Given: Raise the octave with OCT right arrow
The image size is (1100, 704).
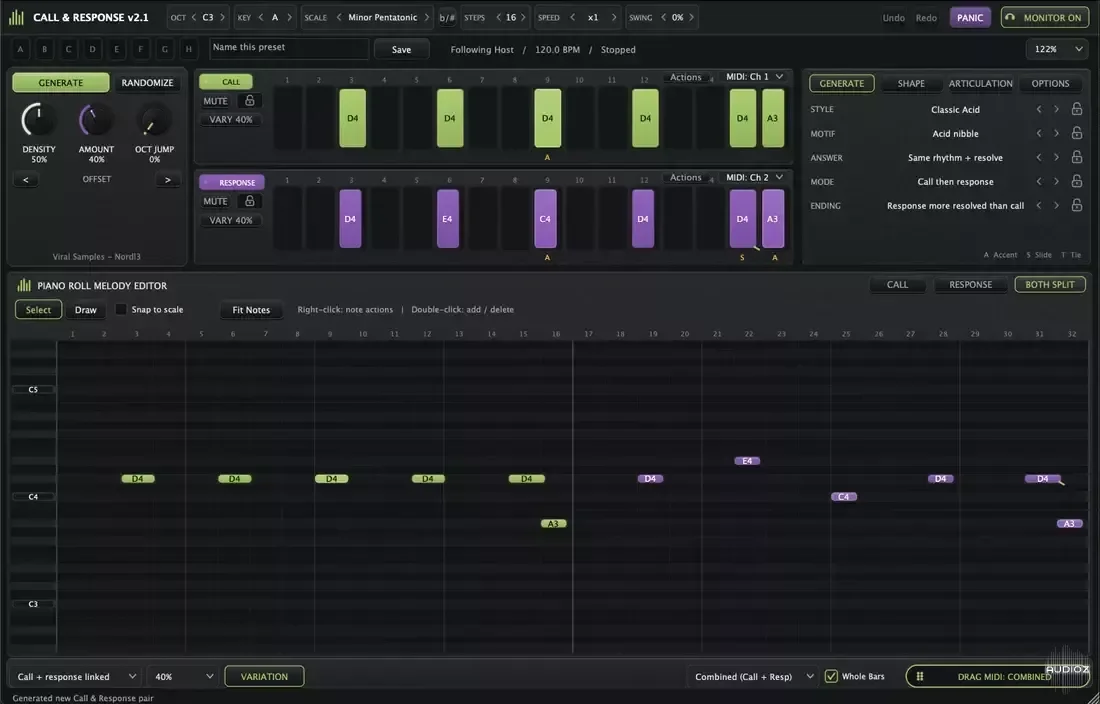Looking at the screenshot, I should pos(223,18).
